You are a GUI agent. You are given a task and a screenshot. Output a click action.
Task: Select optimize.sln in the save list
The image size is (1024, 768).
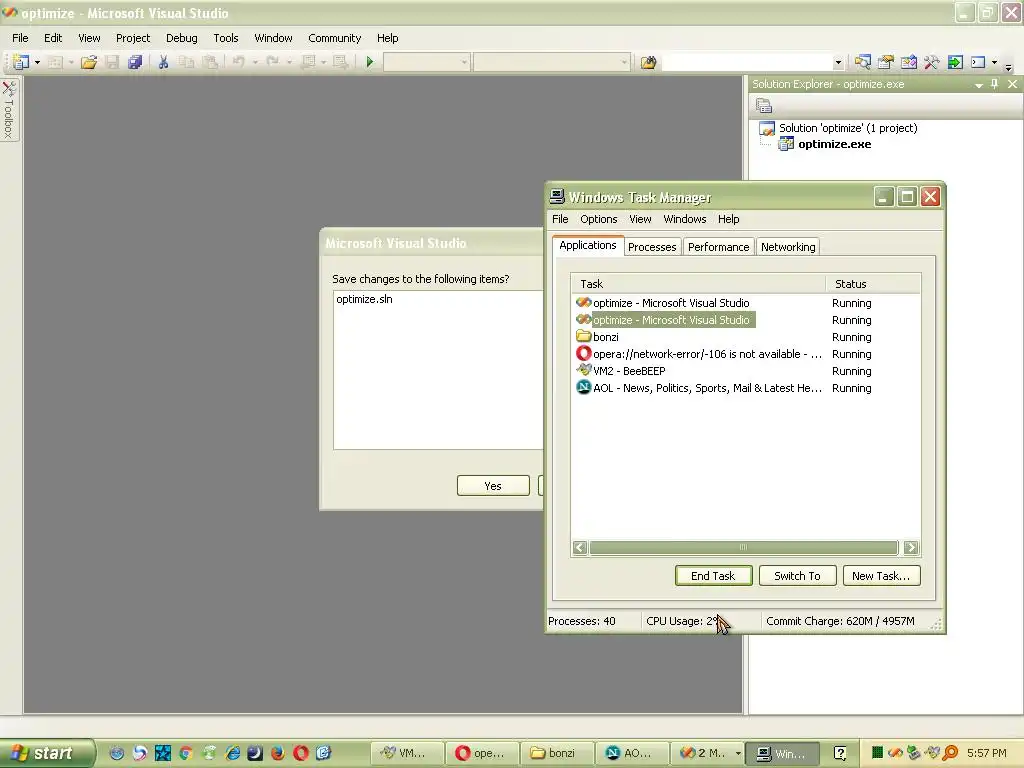tap(364, 299)
